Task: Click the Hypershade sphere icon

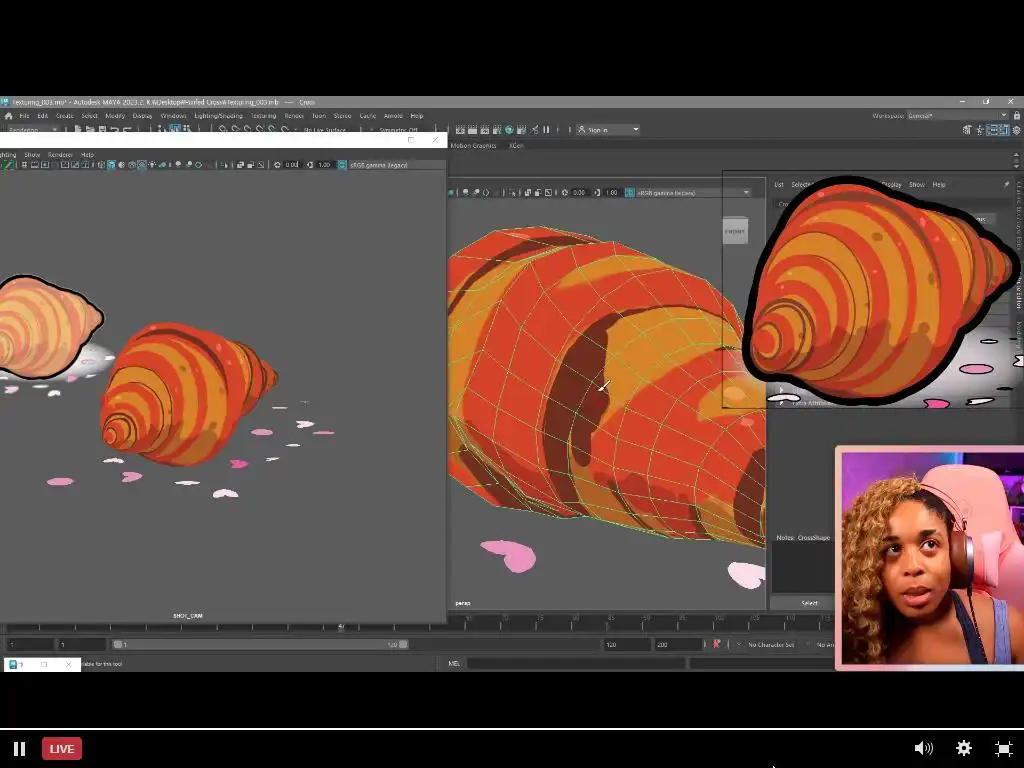Action: (x=509, y=130)
